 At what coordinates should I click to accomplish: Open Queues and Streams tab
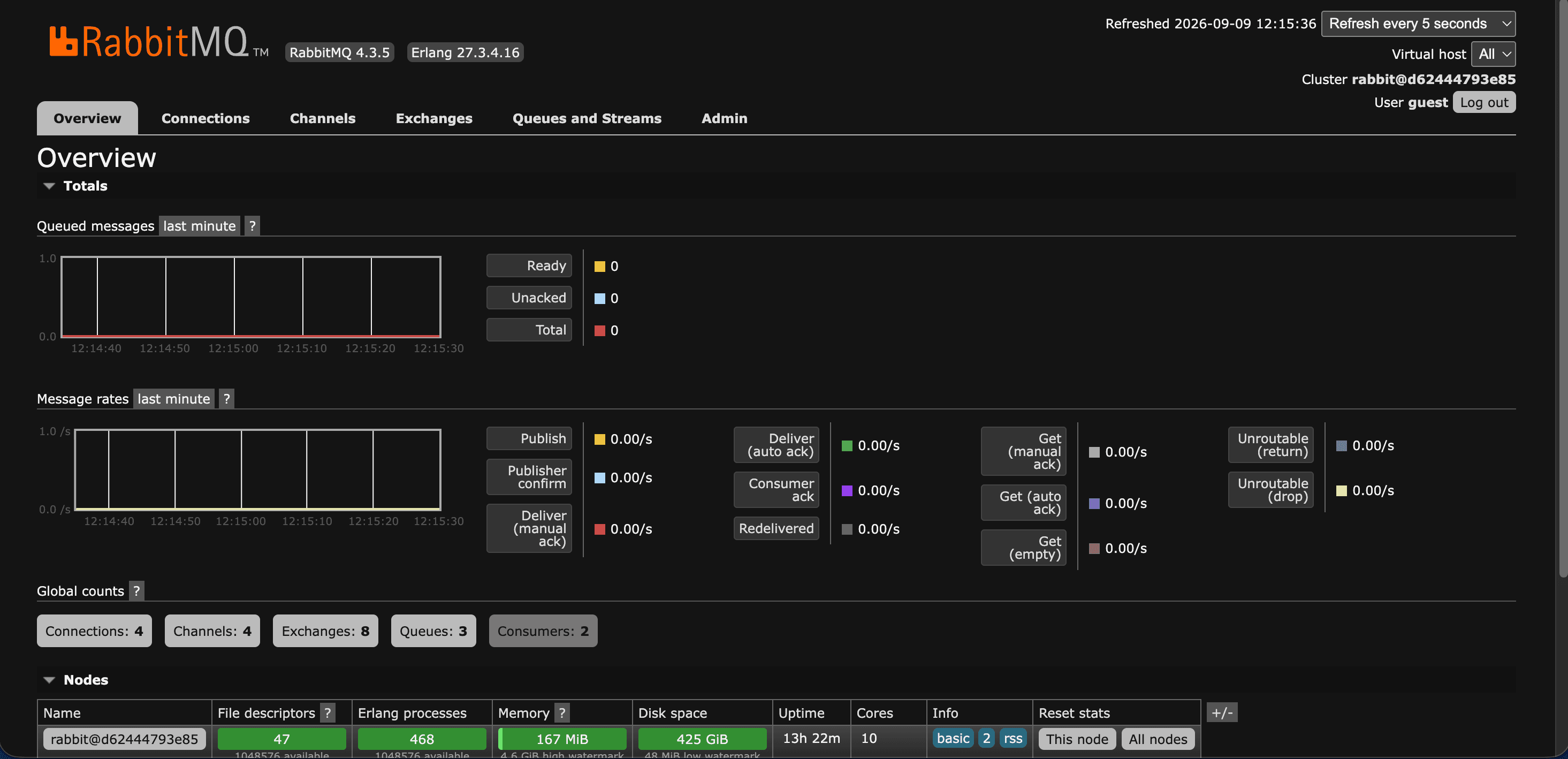coord(587,118)
